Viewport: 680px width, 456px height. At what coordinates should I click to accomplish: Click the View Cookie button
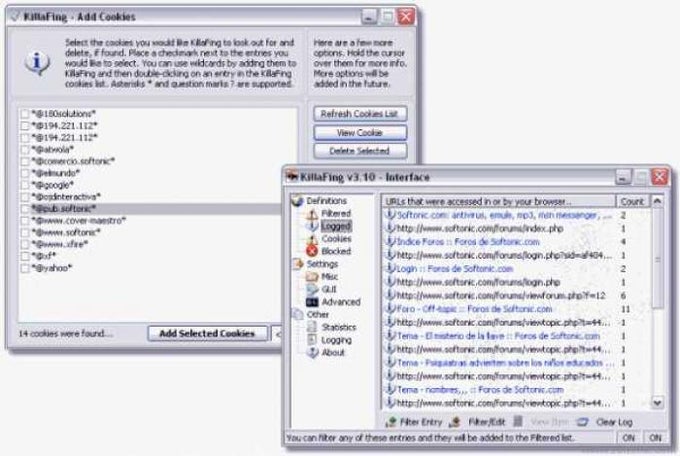[360, 133]
